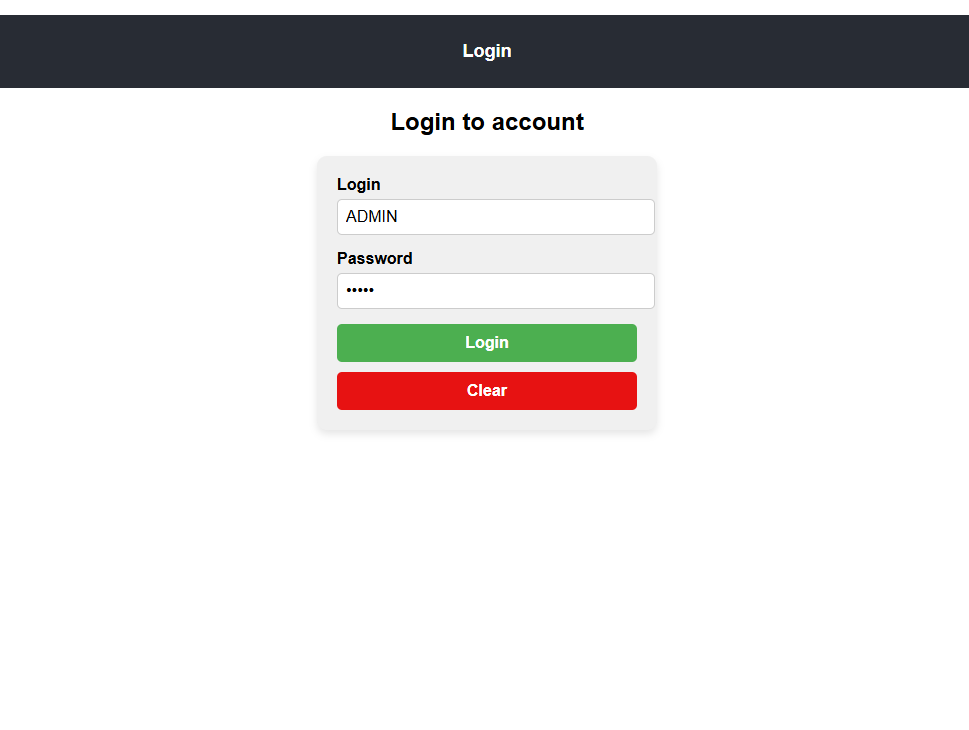
Task: Place the cursor in the empty part of the username field
Action: [x=525, y=217]
